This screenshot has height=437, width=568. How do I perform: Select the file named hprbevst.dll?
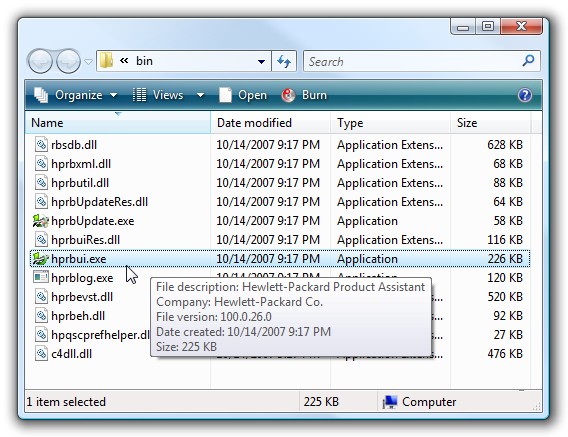point(82,297)
